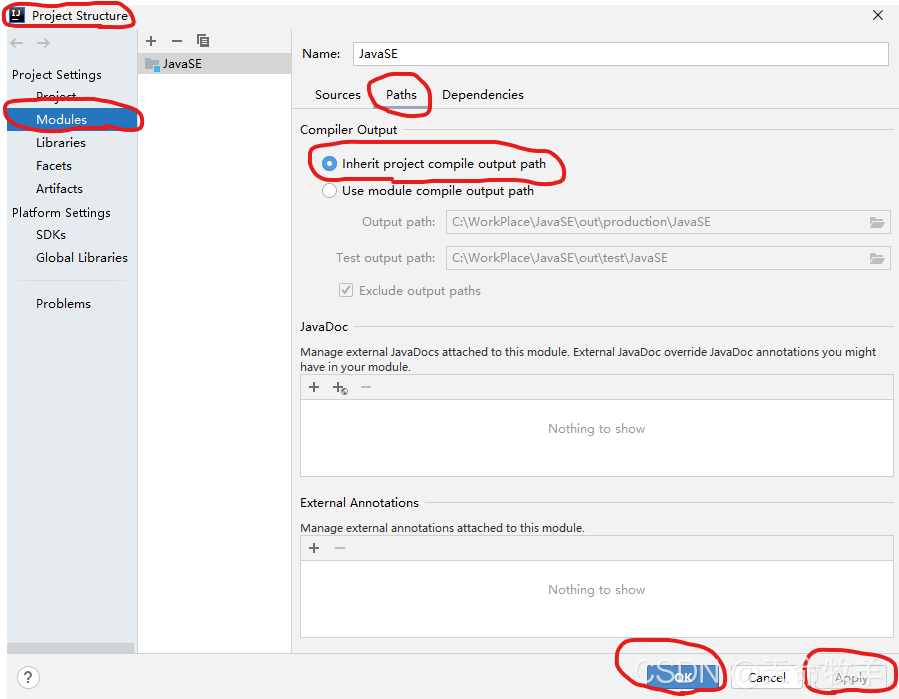Click the Cancel button
The image size is (899, 699).
tap(767, 677)
